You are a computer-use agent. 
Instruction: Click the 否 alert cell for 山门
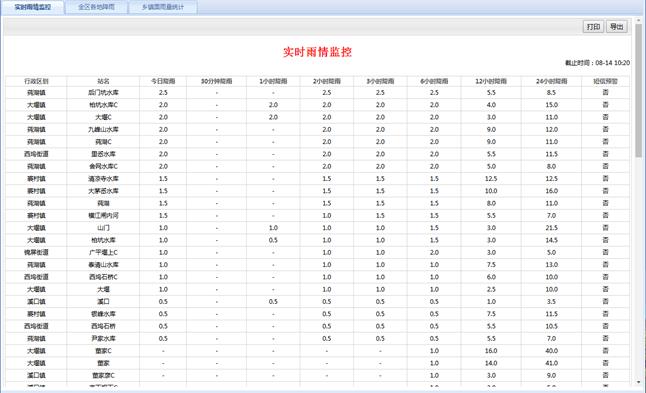coord(606,228)
